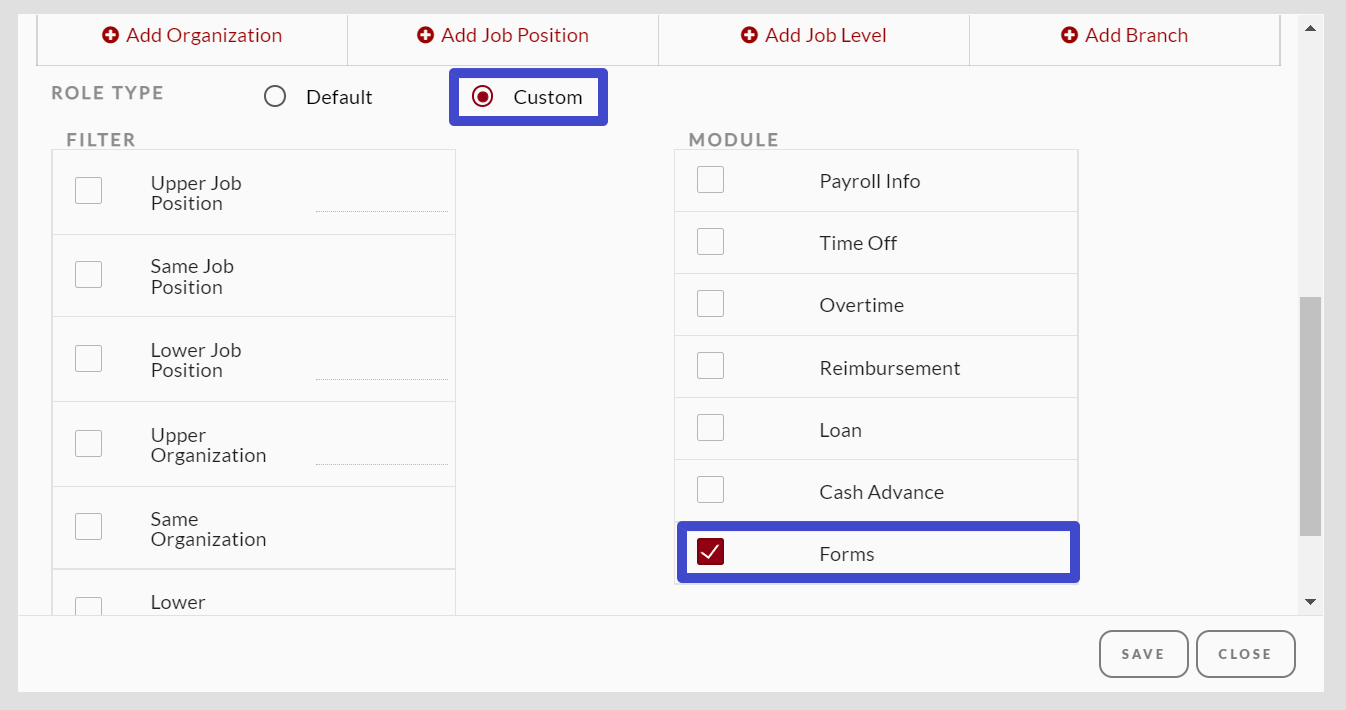The width and height of the screenshot is (1346, 710).
Task: Click the Upper Job Position input field
Action: 381,201
